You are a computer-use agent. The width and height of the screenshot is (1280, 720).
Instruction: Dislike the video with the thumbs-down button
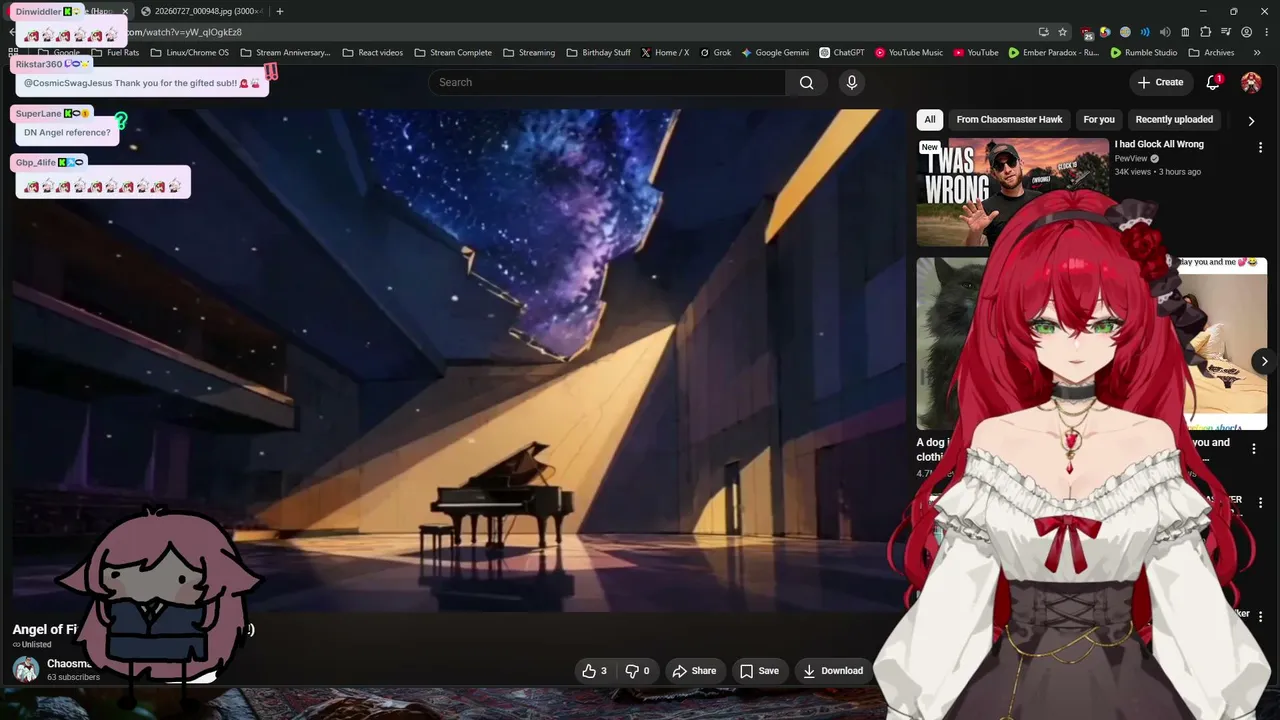coord(637,671)
